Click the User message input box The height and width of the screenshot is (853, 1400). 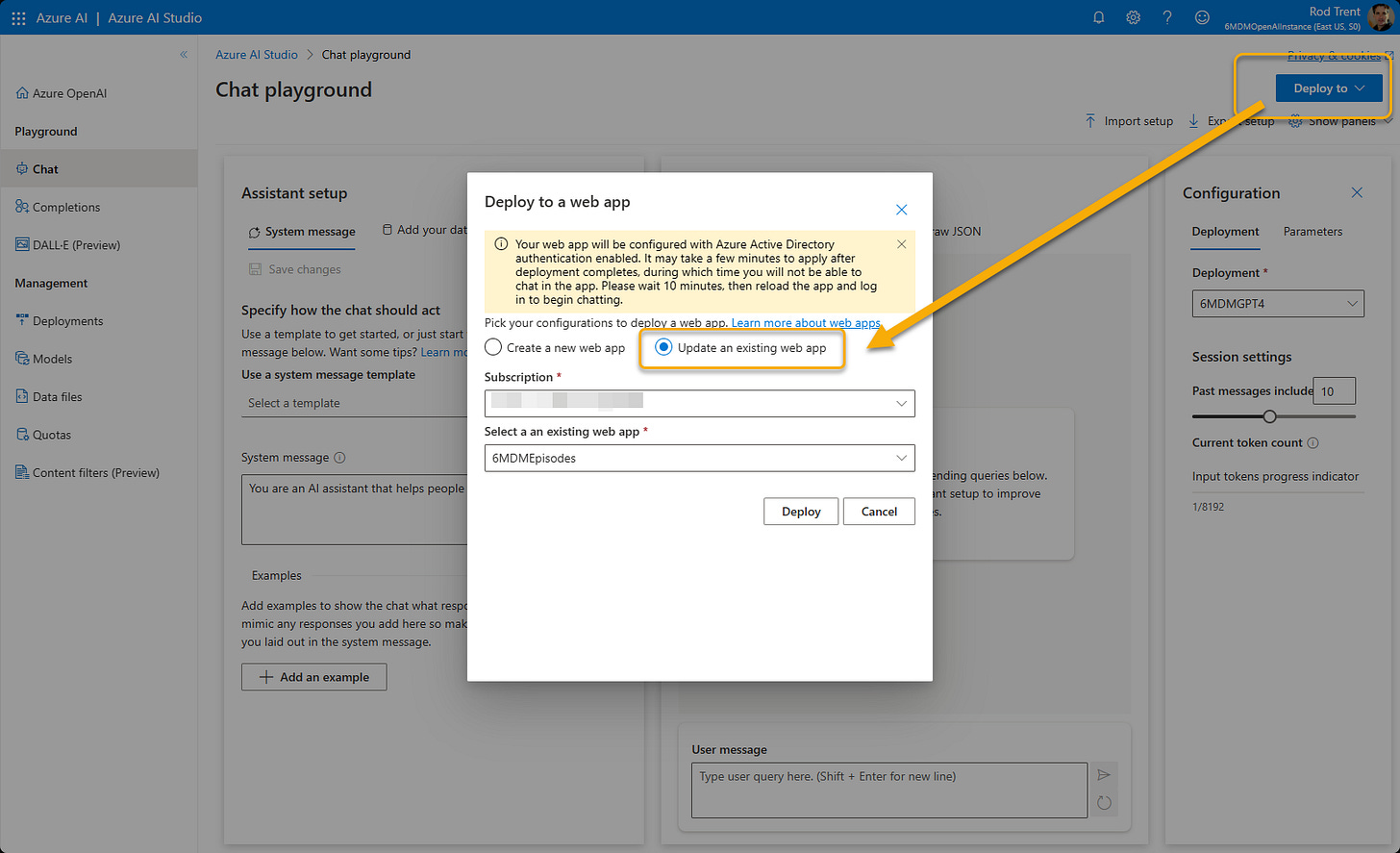point(889,790)
